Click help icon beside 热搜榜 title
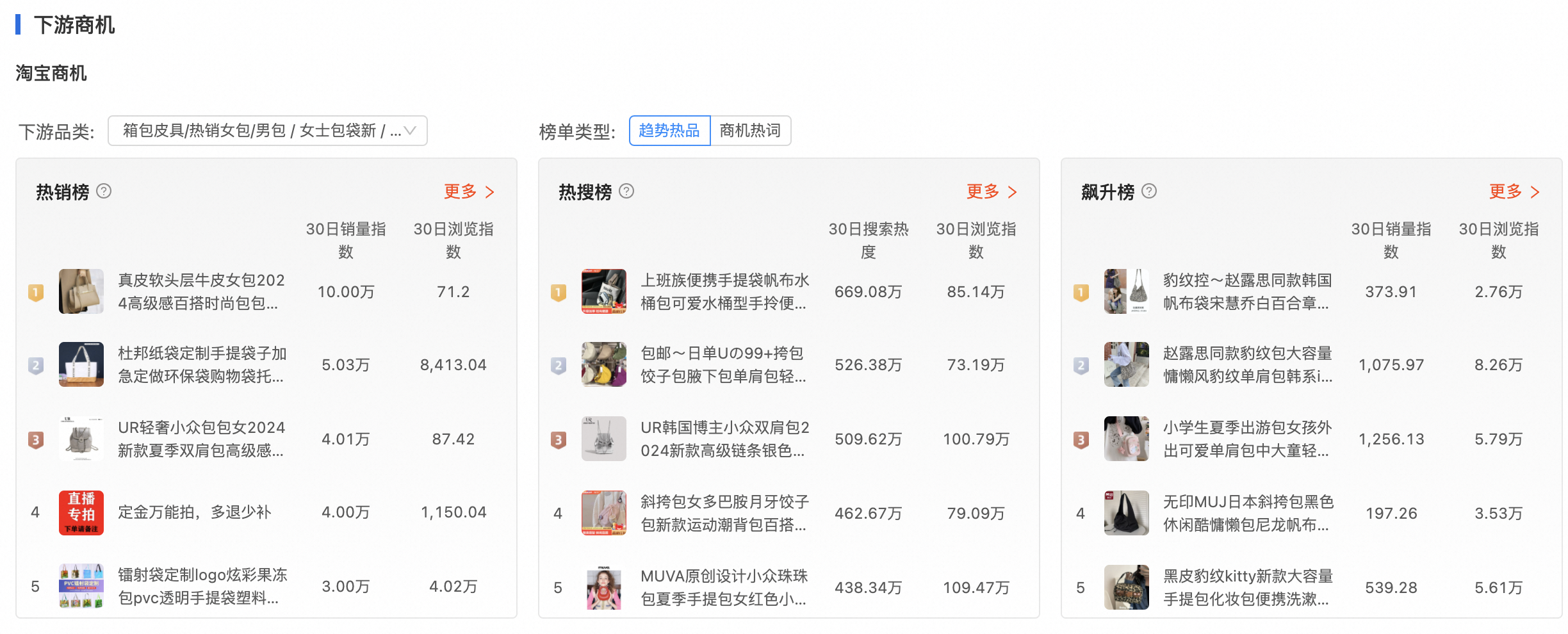Screen dimensions: 1568x634 [626, 191]
